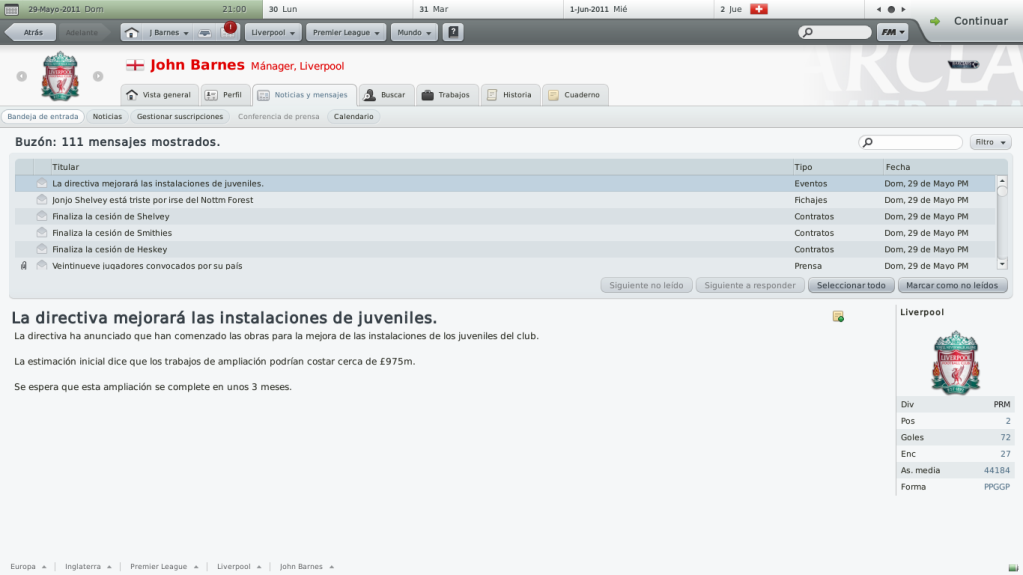Open 'Finaliza la cesión de Shelvey' message
The width and height of the screenshot is (1023, 575).
(506, 216)
